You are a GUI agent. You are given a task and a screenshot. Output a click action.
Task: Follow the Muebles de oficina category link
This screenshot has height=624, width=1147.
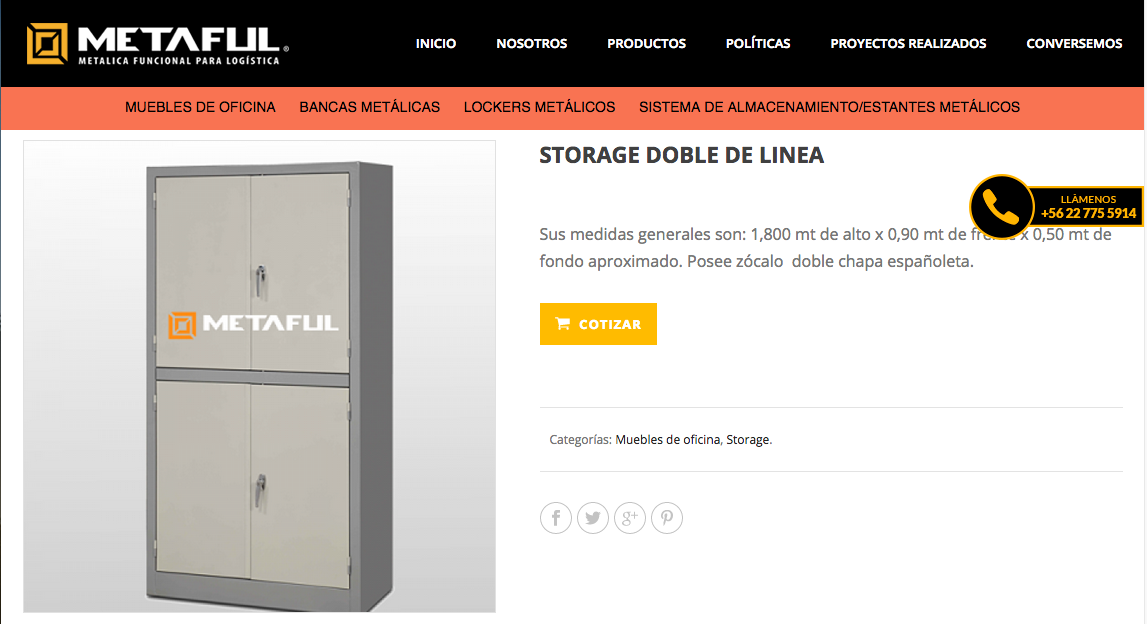tap(668, 440)
